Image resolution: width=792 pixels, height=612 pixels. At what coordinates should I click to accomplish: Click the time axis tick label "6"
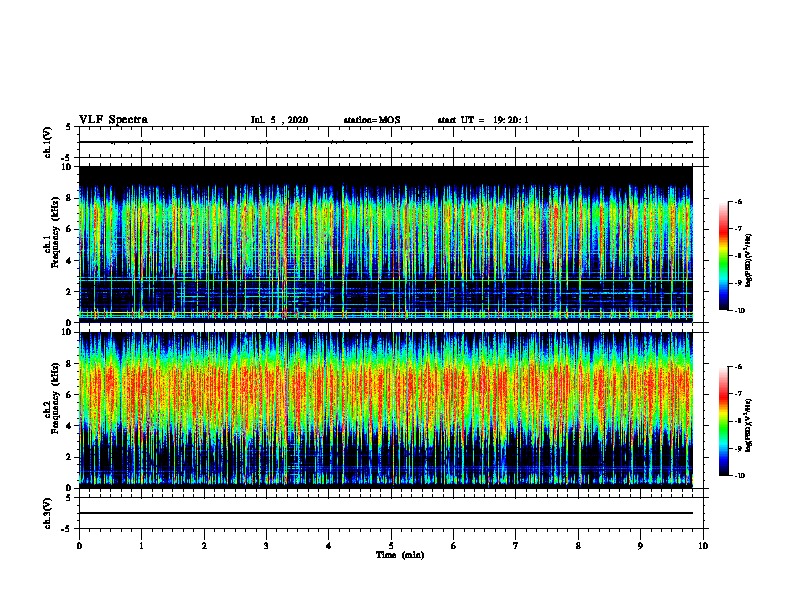tap(454, 546)
